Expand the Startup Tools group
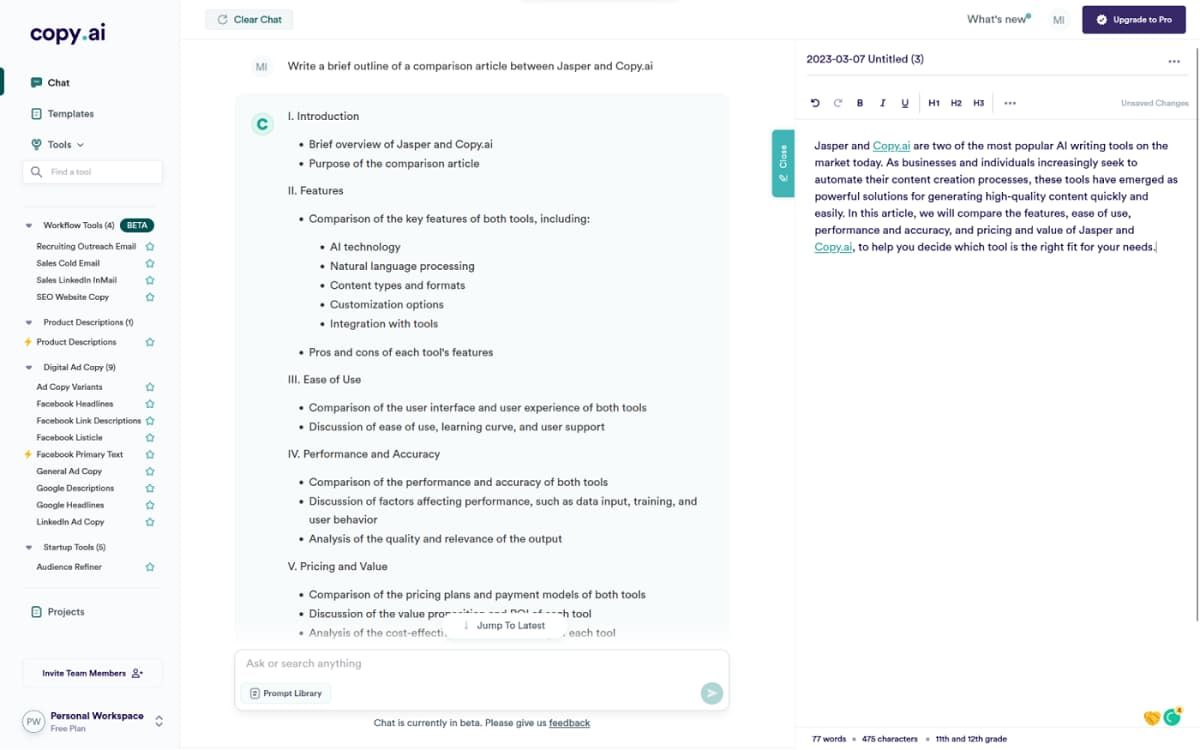This screenshot has width=1200, height=750. [x=27, y=547]
